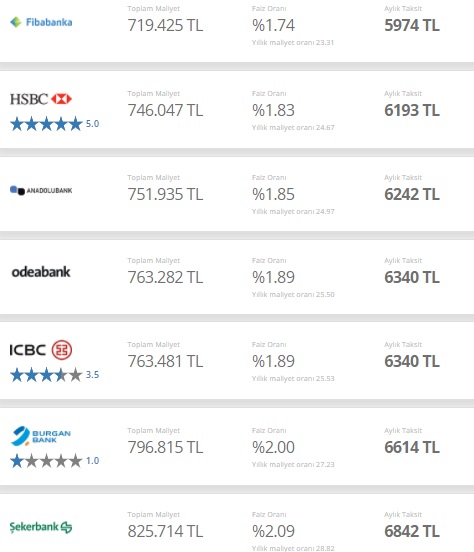Open the Fibabanka logo
Image resolution: width=474 pixels, height=552 pixels.
pos(41,22)
